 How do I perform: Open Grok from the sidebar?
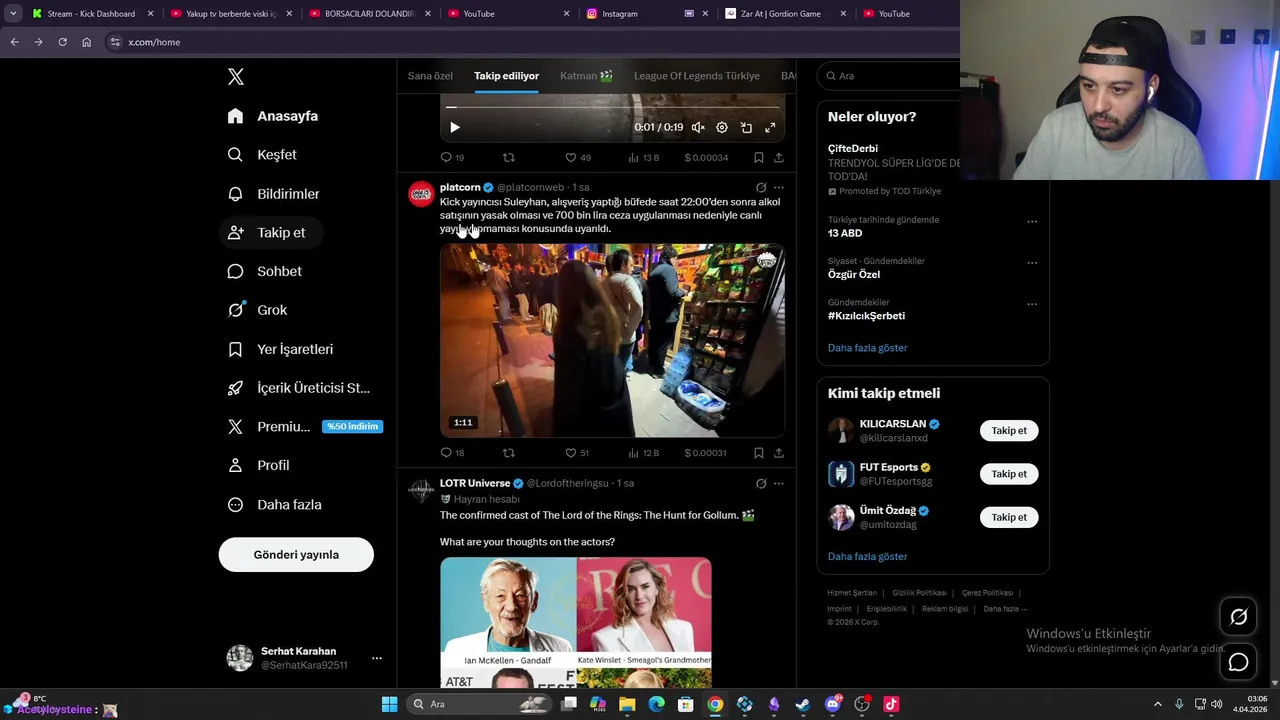[x=257, y=310]
